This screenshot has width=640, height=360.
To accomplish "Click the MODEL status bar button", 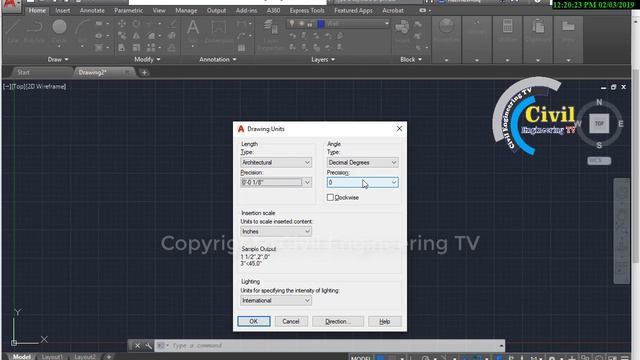I will tap(360, 357).
